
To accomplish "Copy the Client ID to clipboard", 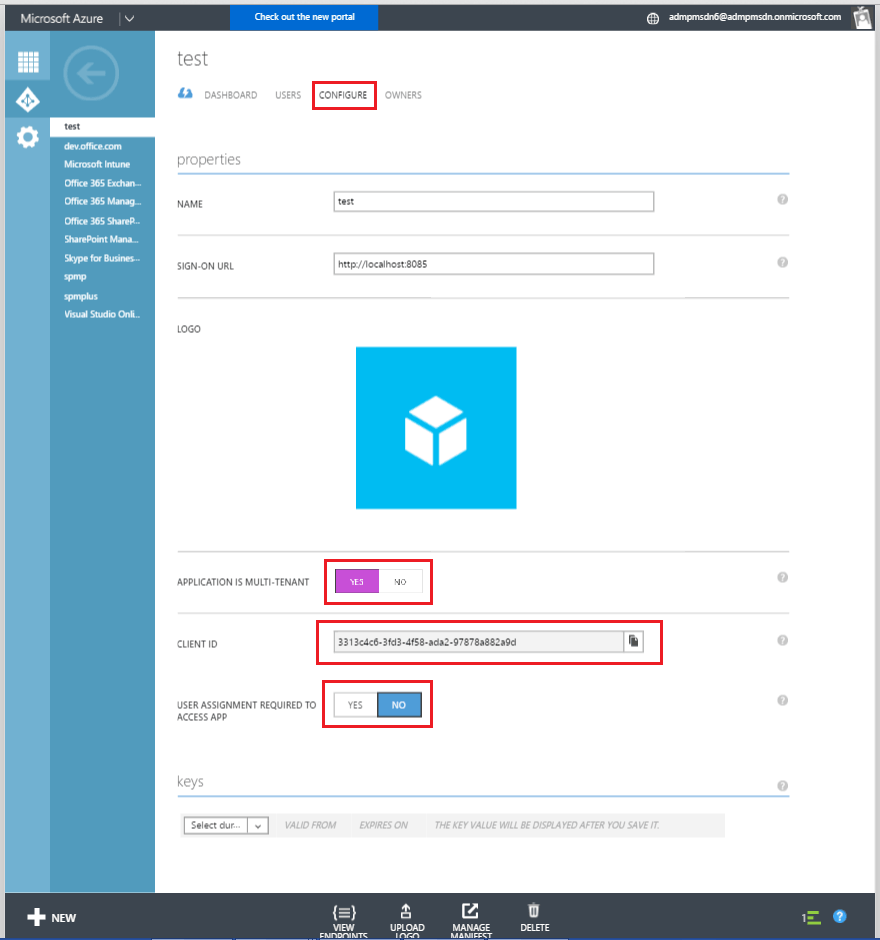I will coord(633,641).
